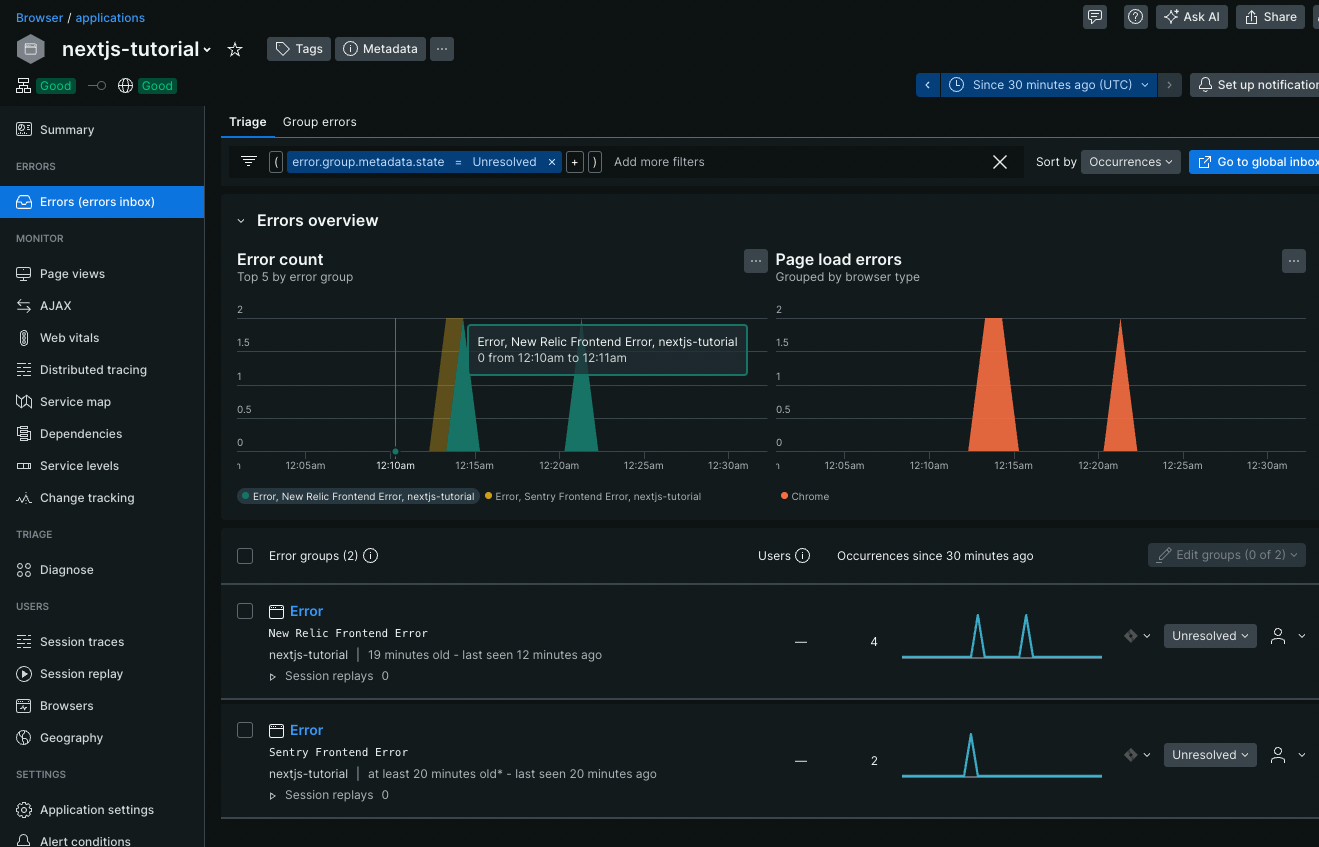Image resolution: width=1319 pixels, height=847 pixels.
Task: Click the filter funnel icon
Action: click(x=249, y=161)
